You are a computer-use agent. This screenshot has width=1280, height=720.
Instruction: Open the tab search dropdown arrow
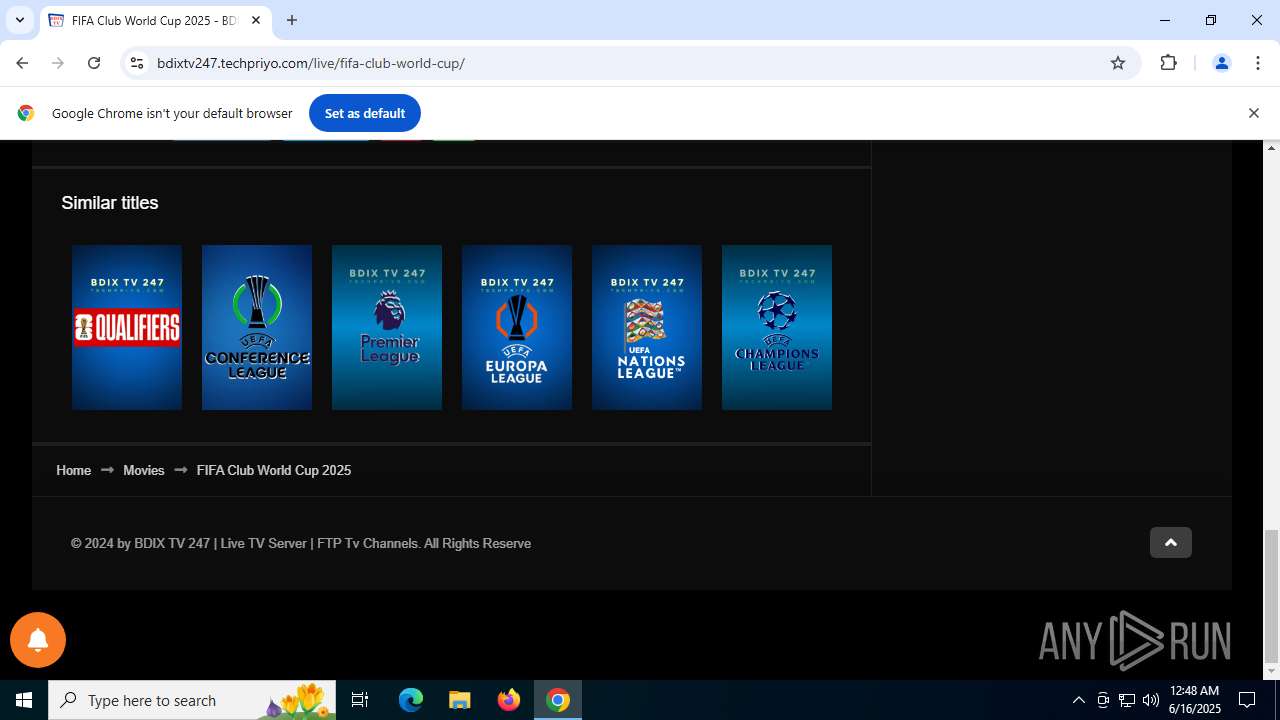point(19,20)
